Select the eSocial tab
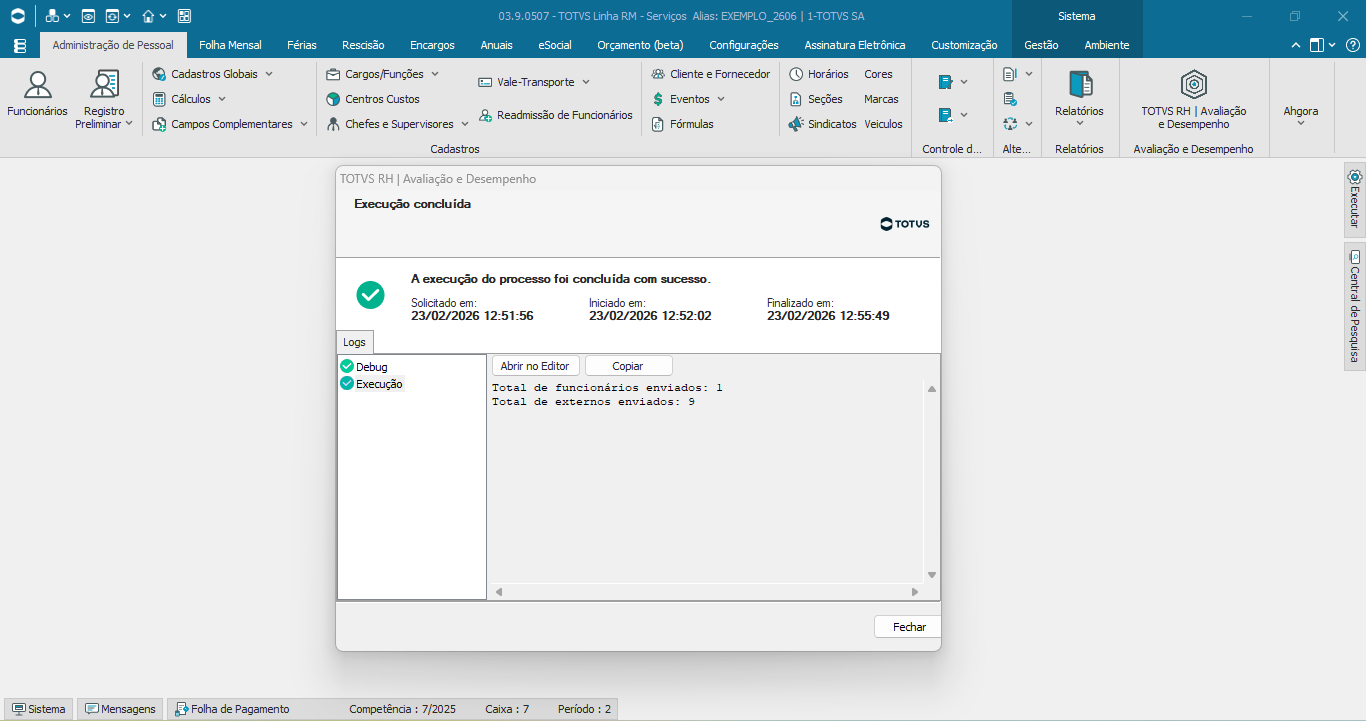The width and height of the screenshot is (1366, 721). pyautogui.click(x=555, y=45)
